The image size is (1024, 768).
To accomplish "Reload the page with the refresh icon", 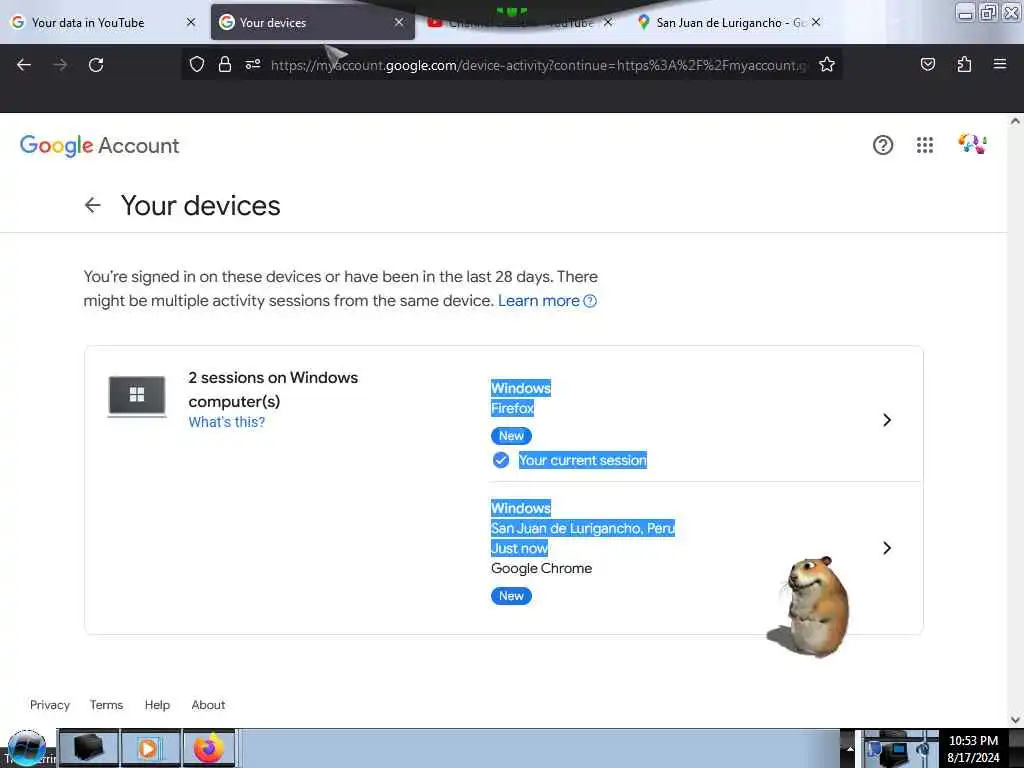I will pos(96,65).
